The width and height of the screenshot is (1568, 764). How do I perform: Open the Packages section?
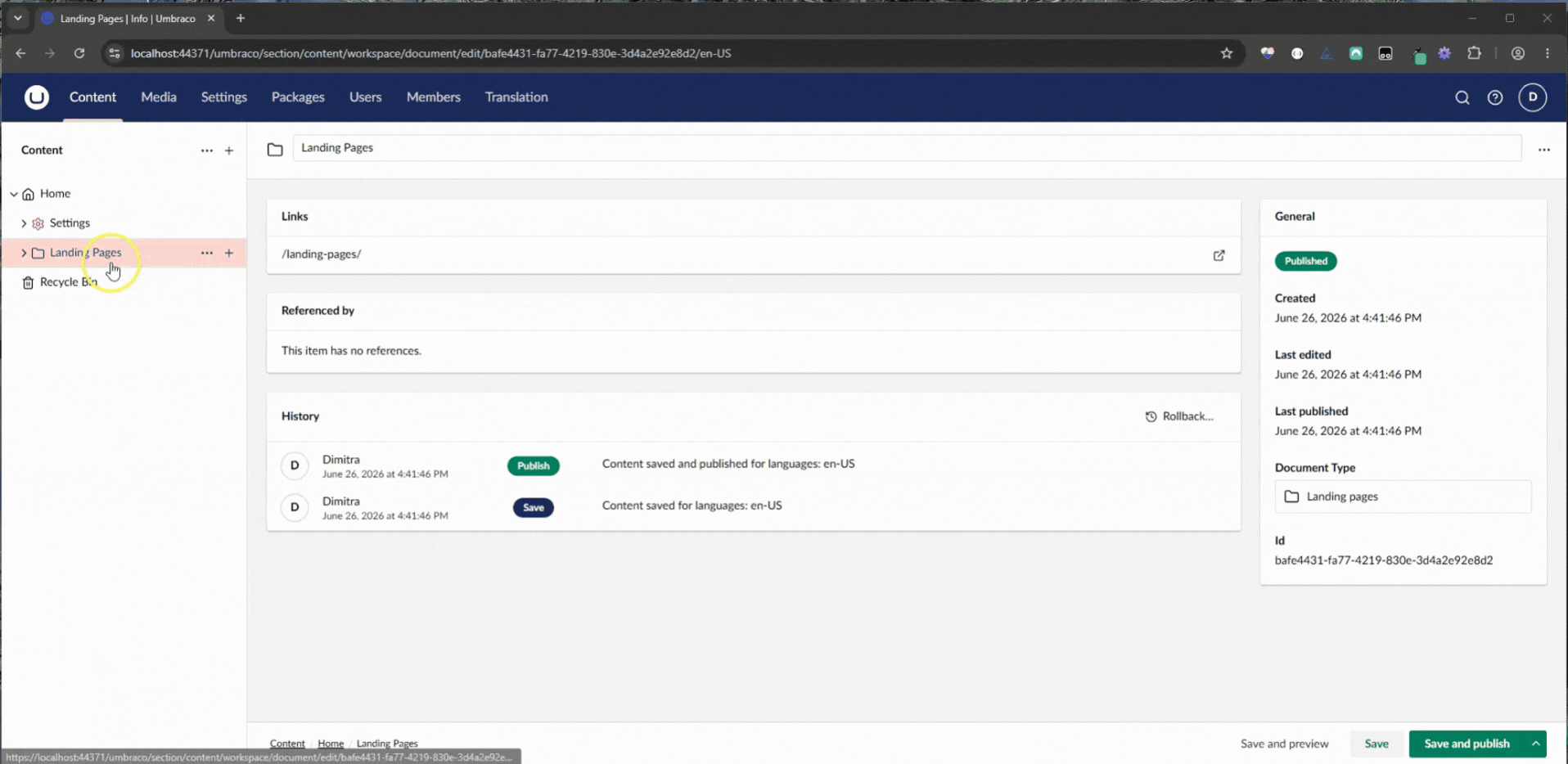(298, 97)
